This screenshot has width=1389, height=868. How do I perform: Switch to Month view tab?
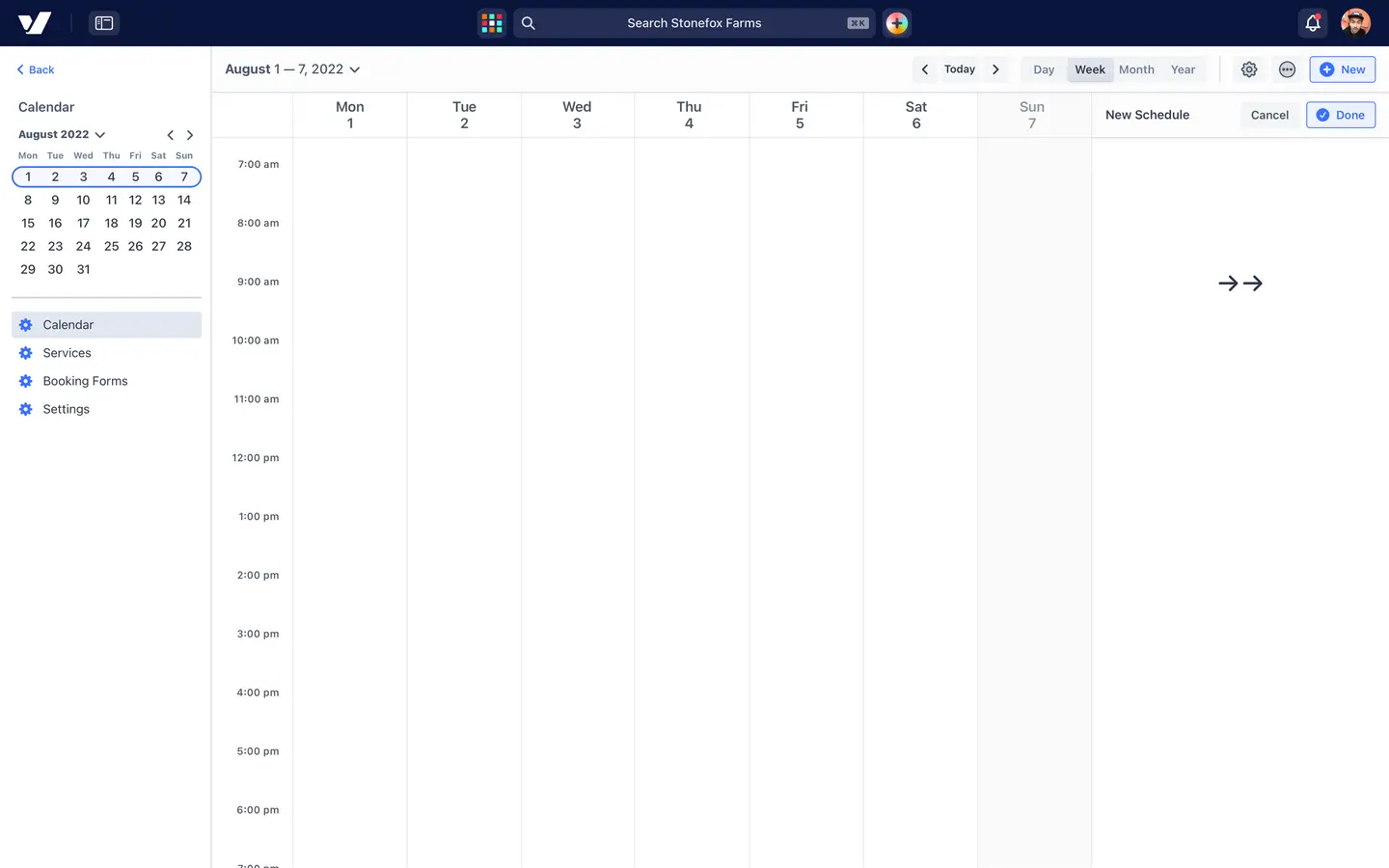pos(1136,69)
